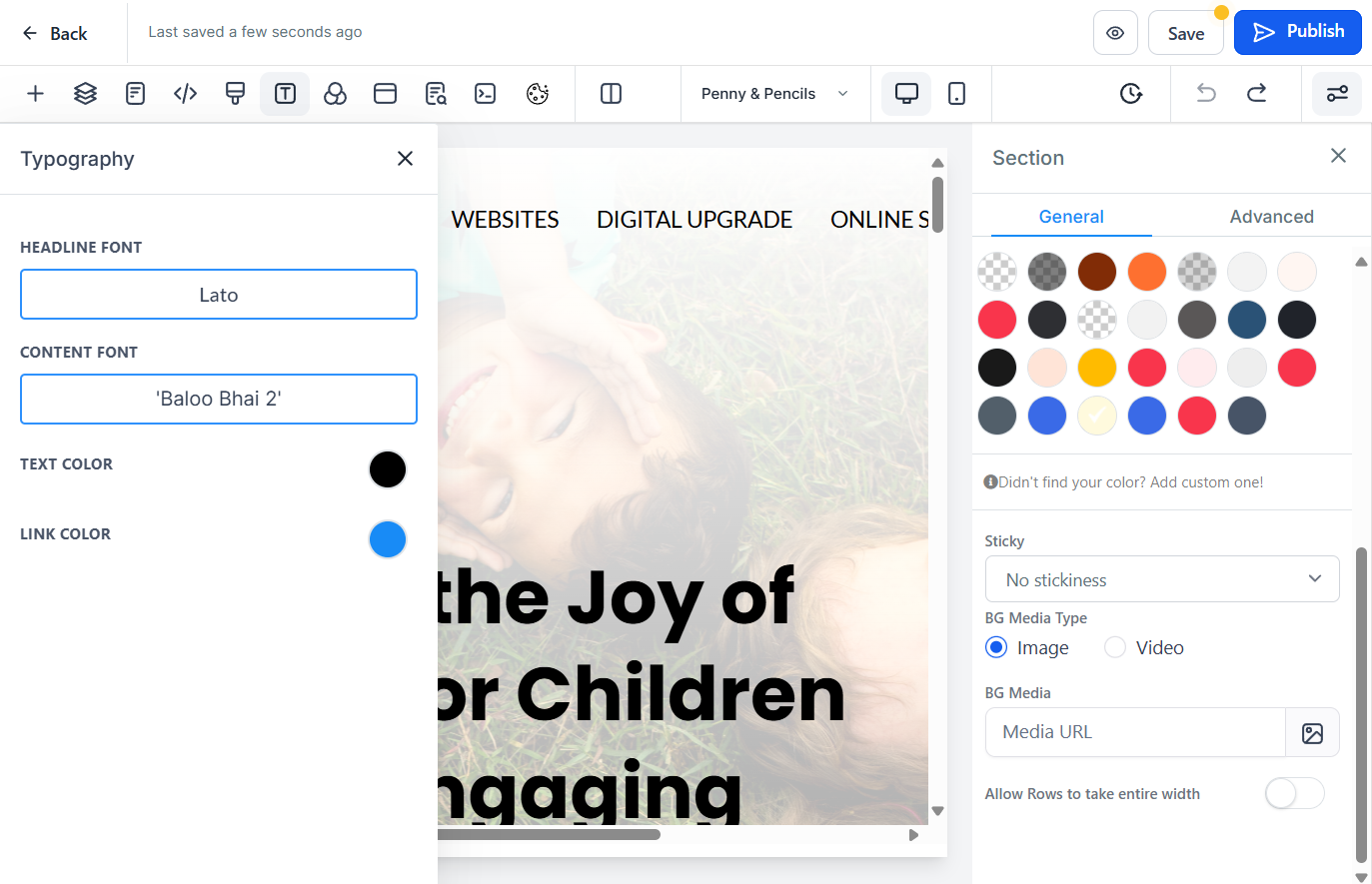Pick the orange color swatch

point(1147,272)
